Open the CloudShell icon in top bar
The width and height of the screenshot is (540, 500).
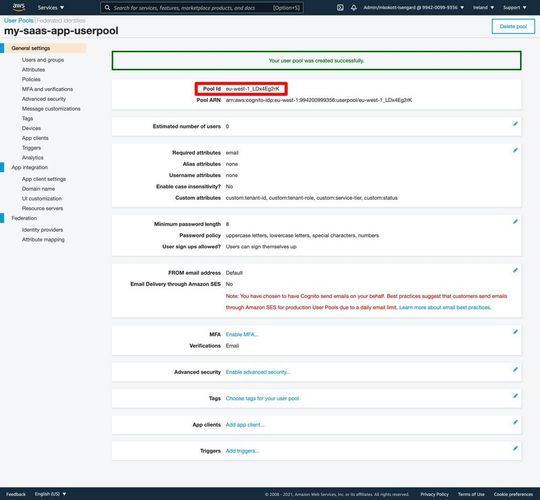coord(340,7)
